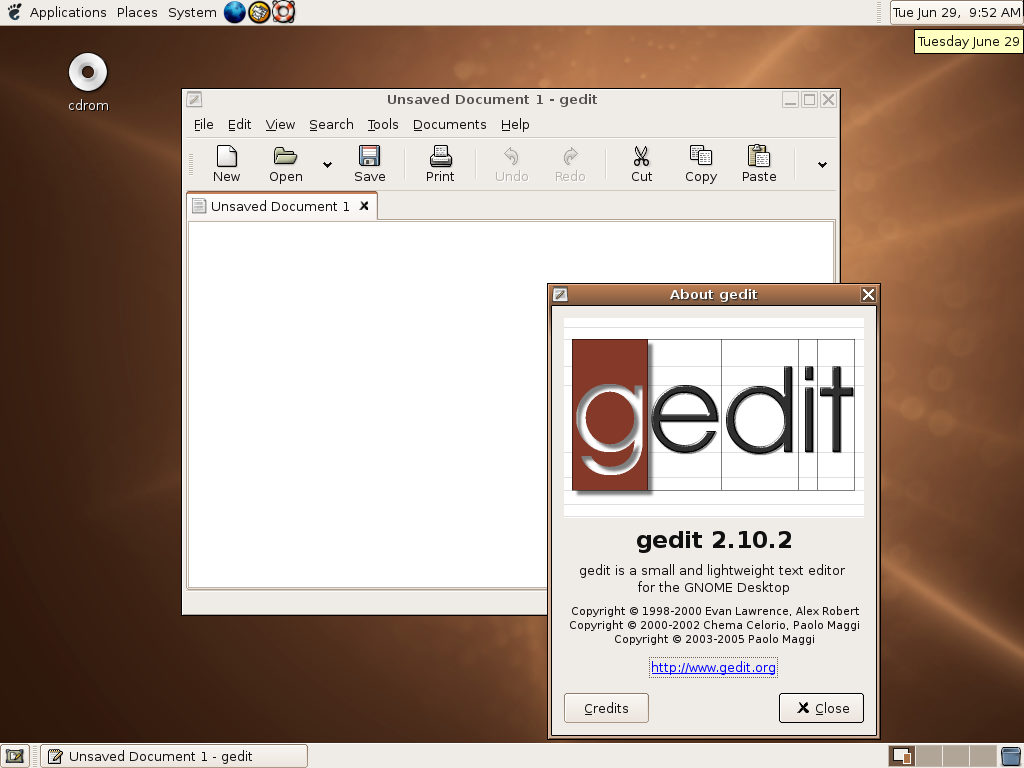The height and width of the screenshot is (768, 1024).
Task: Create a new document with the New icon
Action: (x=226, y=163)
